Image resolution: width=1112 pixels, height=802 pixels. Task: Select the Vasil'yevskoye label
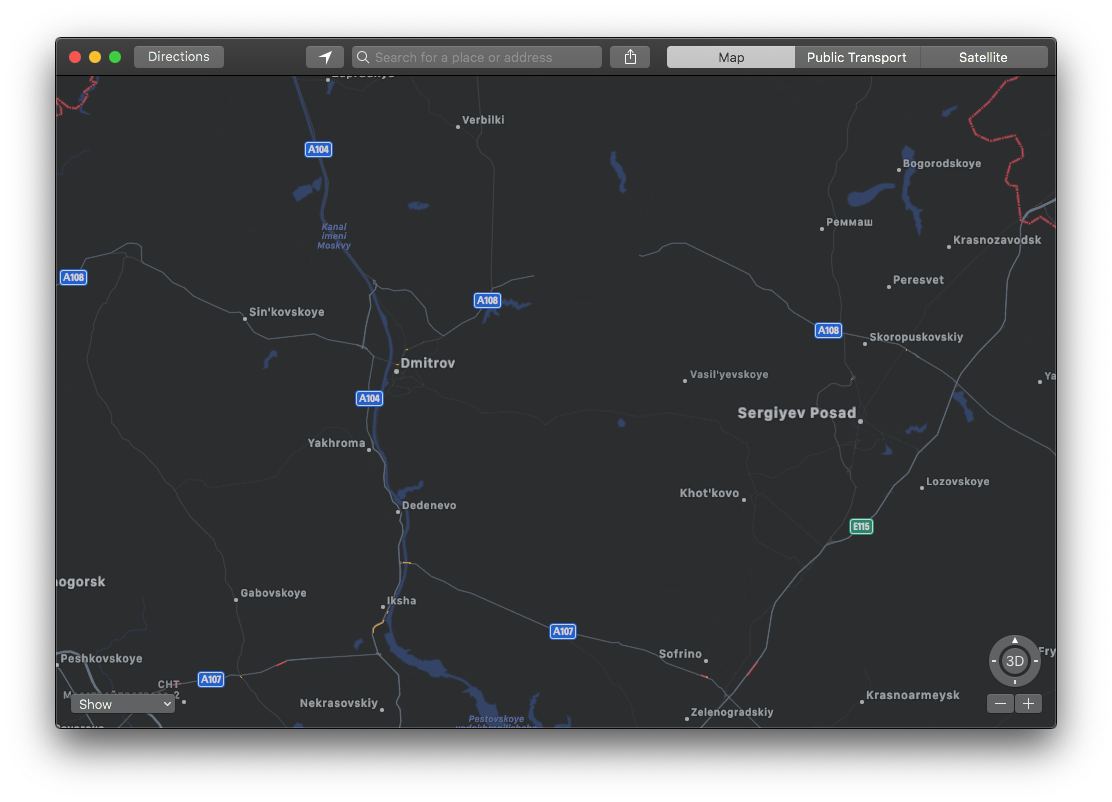729,374
